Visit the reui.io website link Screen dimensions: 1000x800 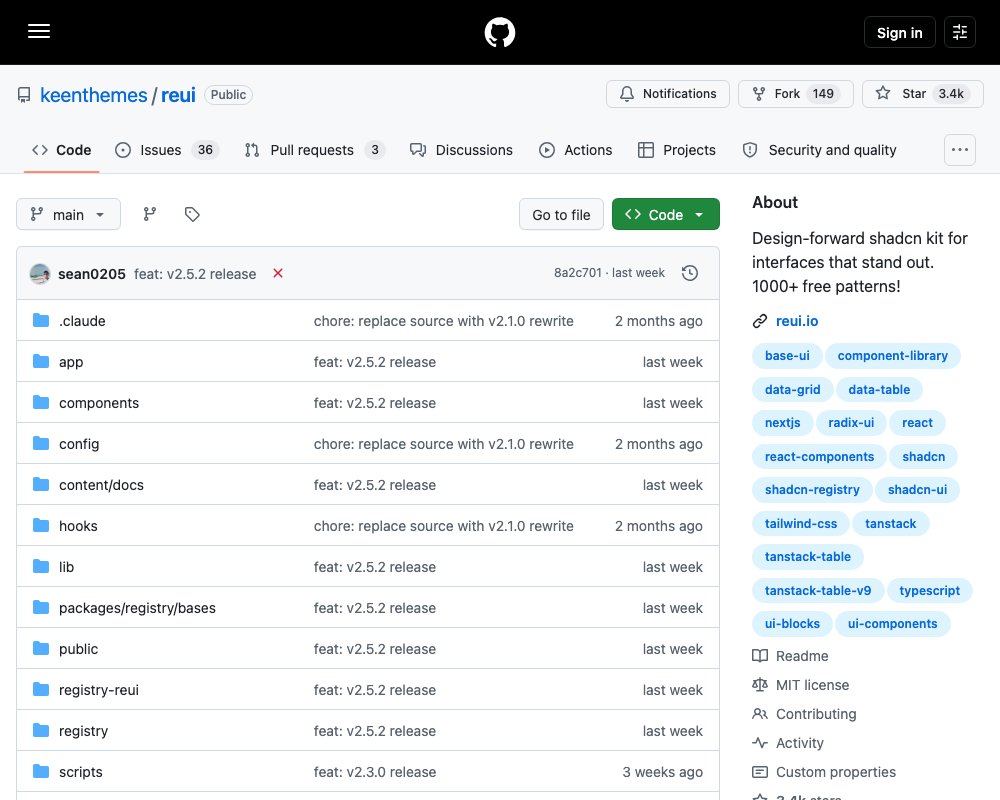pos(797,321)
